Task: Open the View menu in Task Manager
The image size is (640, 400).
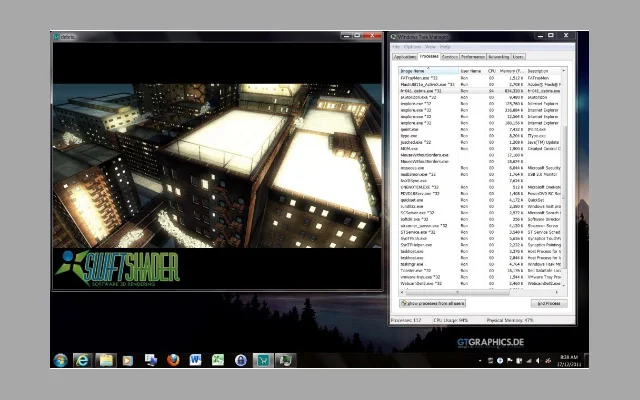Action: (x=430, y=47)
